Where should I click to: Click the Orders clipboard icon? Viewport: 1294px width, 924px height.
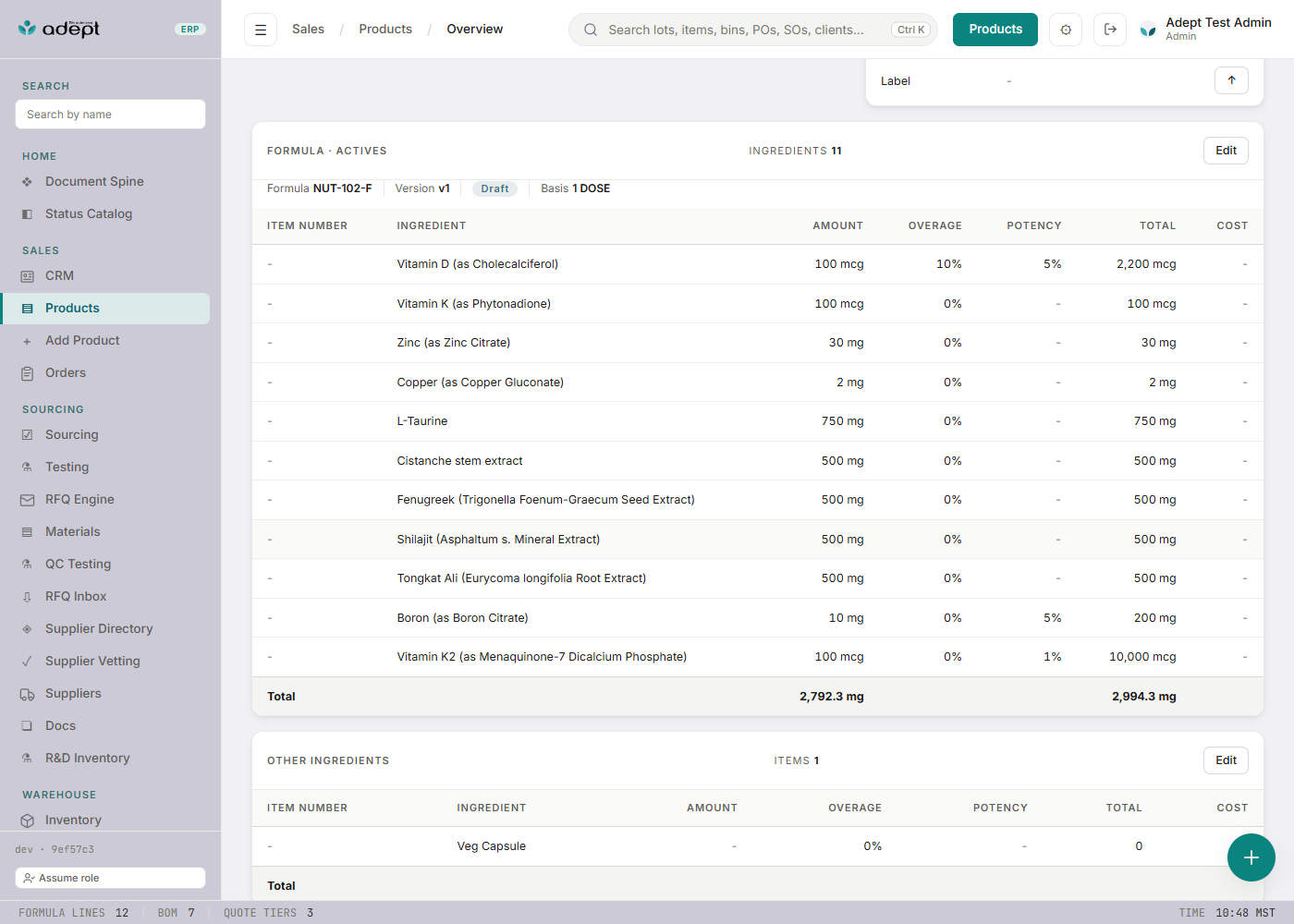(x=27, y=373)
